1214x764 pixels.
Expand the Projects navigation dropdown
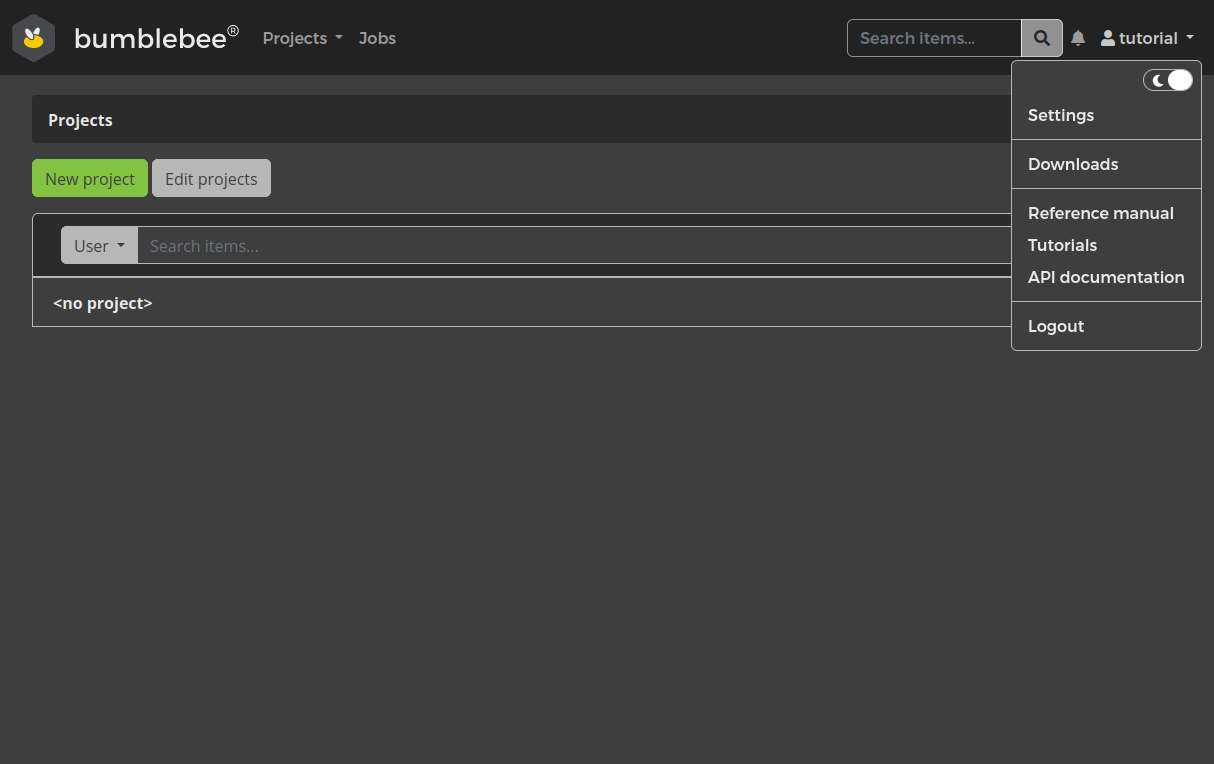coord(302,38)
